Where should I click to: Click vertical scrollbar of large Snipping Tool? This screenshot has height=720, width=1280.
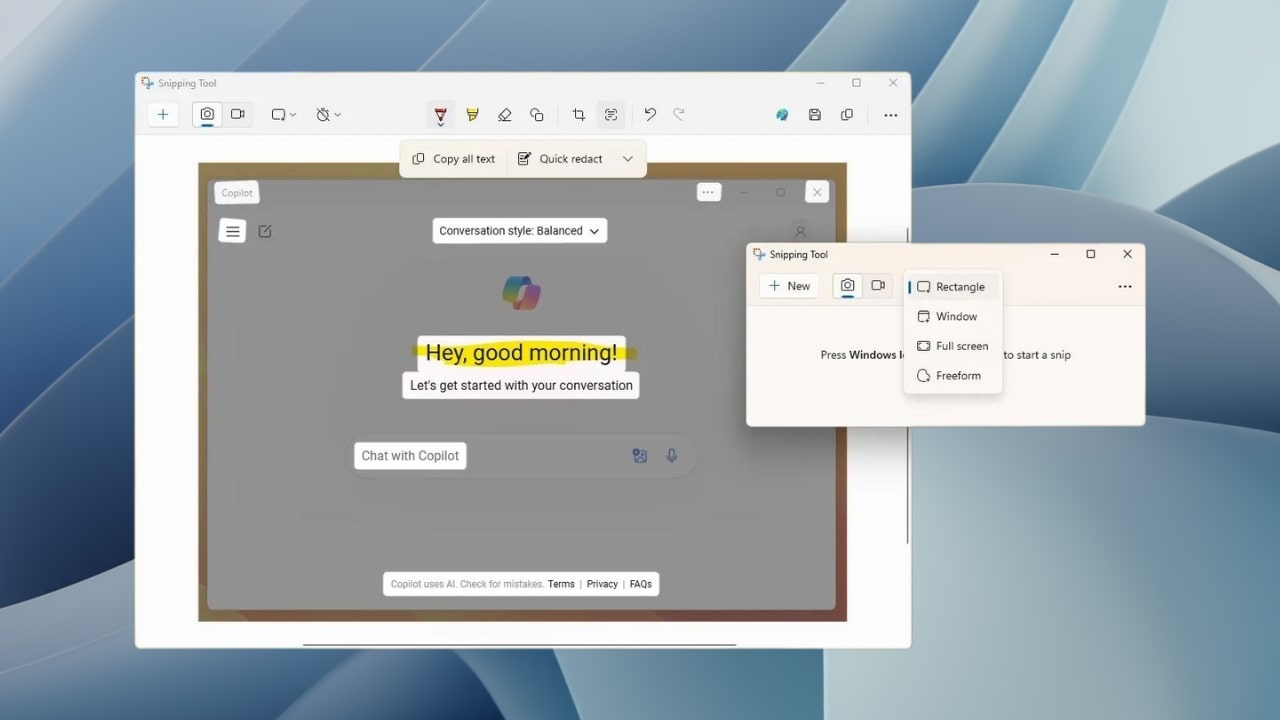908,385
